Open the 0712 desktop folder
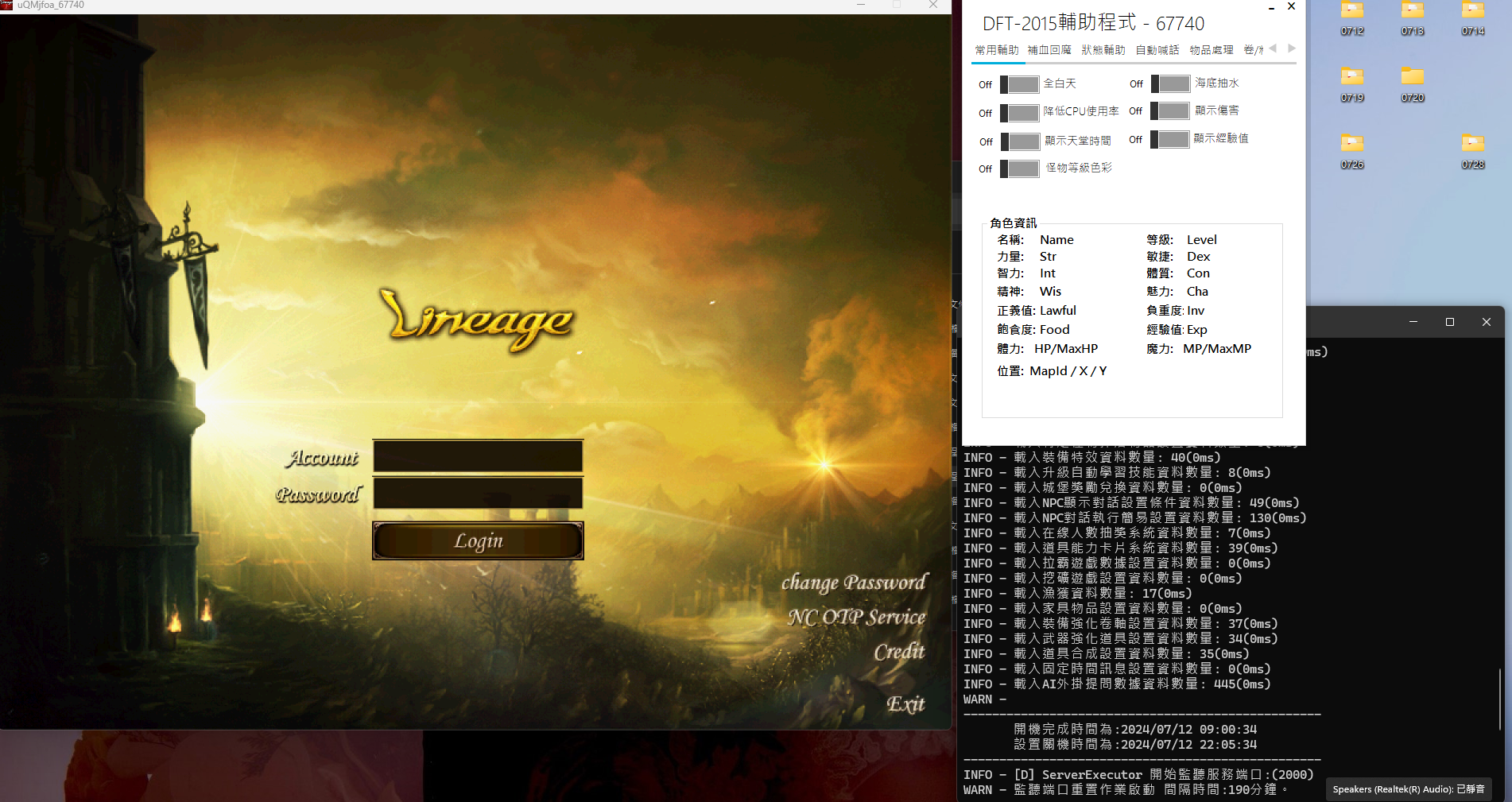The height and width of the screenshot is (802, 1512). (1352, 19)
